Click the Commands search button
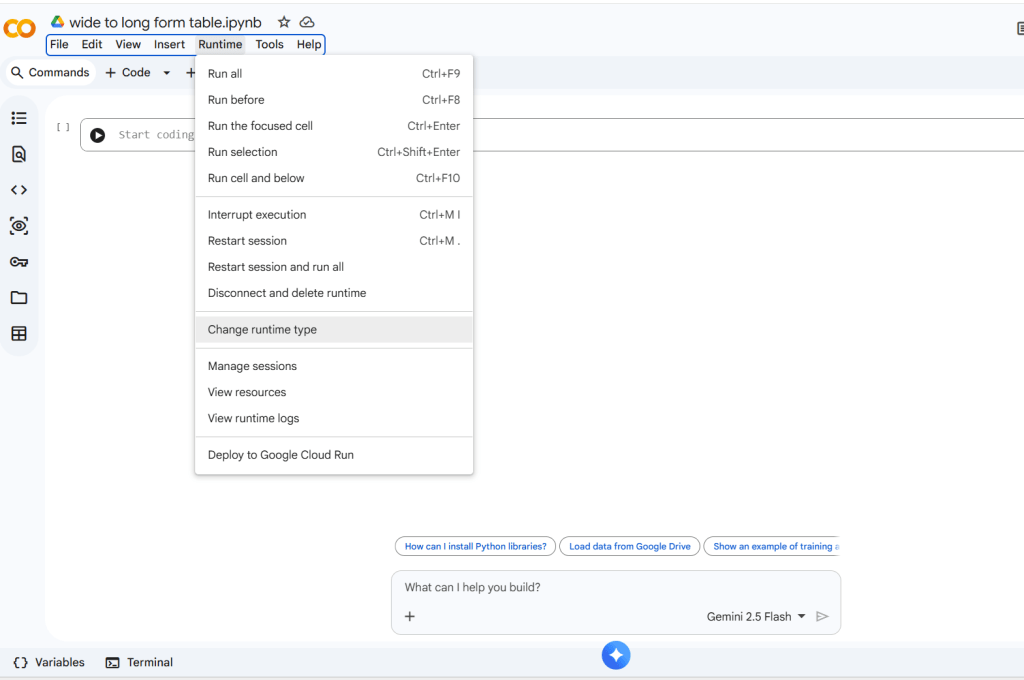The height and width of the screenshot is (680, 1024). tap(50, 73)
